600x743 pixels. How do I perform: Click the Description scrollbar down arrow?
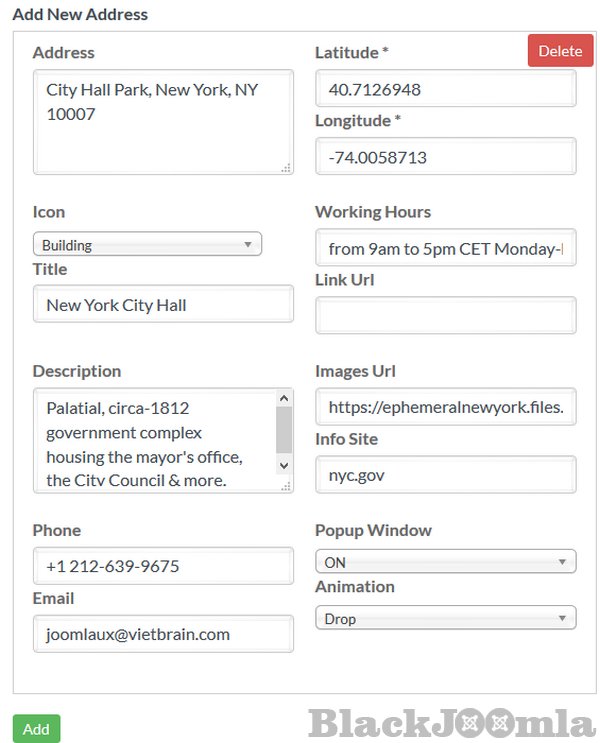[x=284, y=465]
